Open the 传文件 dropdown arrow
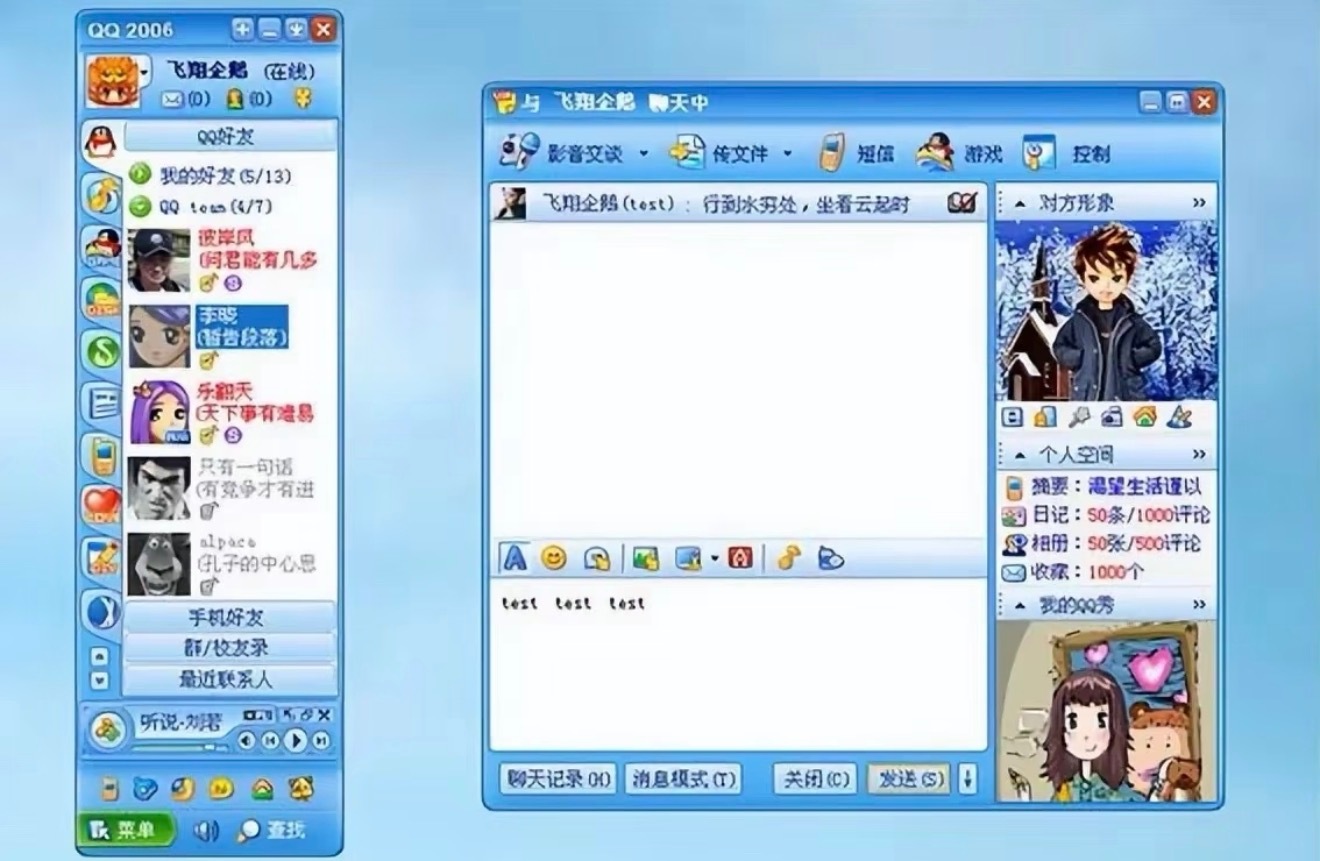The height and width of the screenshot is (861, 1320). (x=787, y=154)
